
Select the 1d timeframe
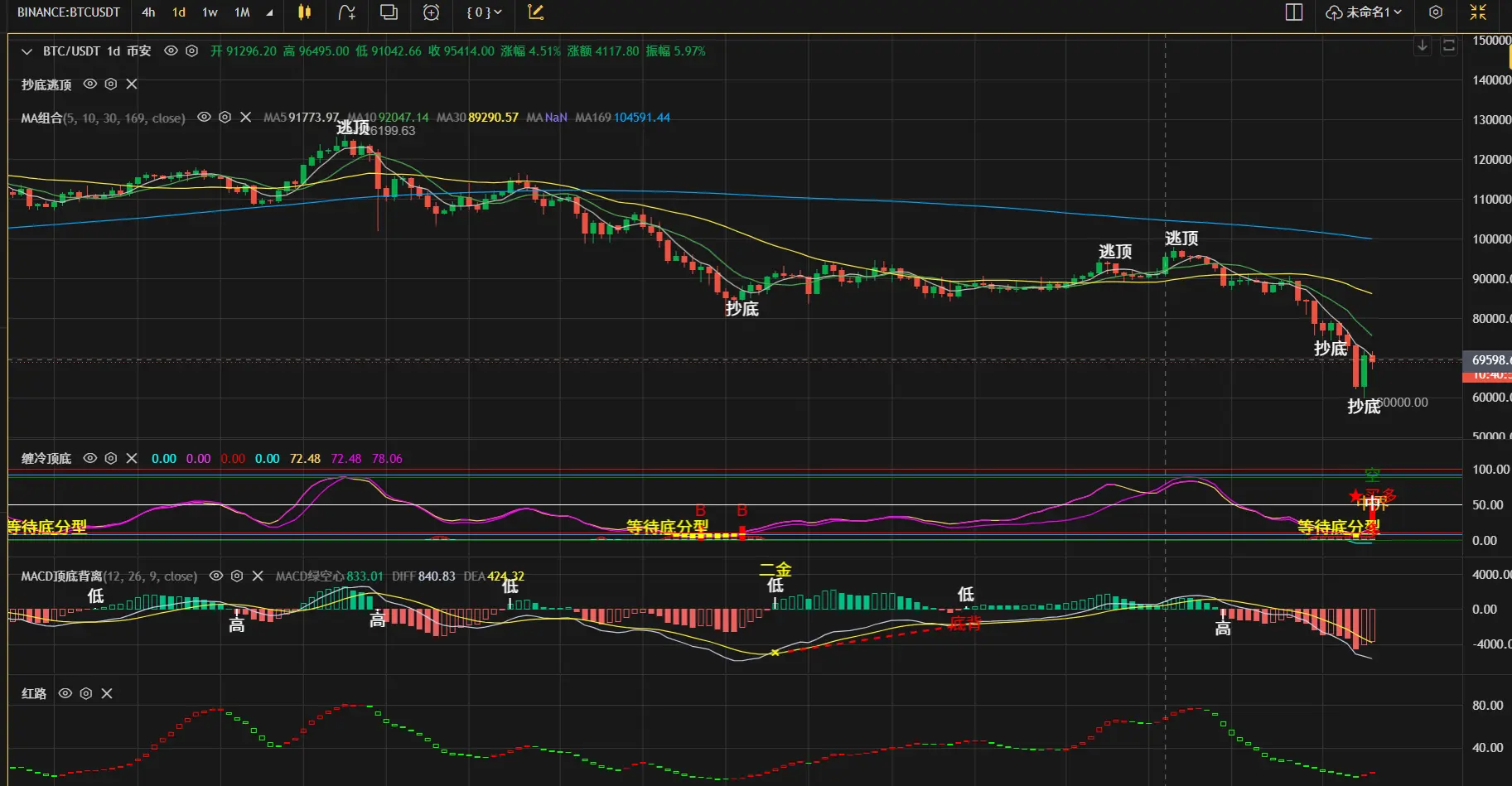179,12
